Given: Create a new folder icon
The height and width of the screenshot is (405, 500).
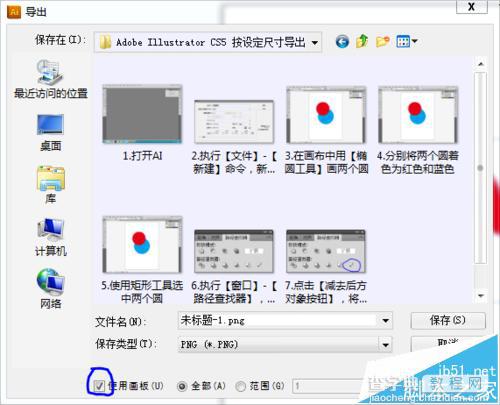Looking at the screenshot, I should [x=382, y=42].
